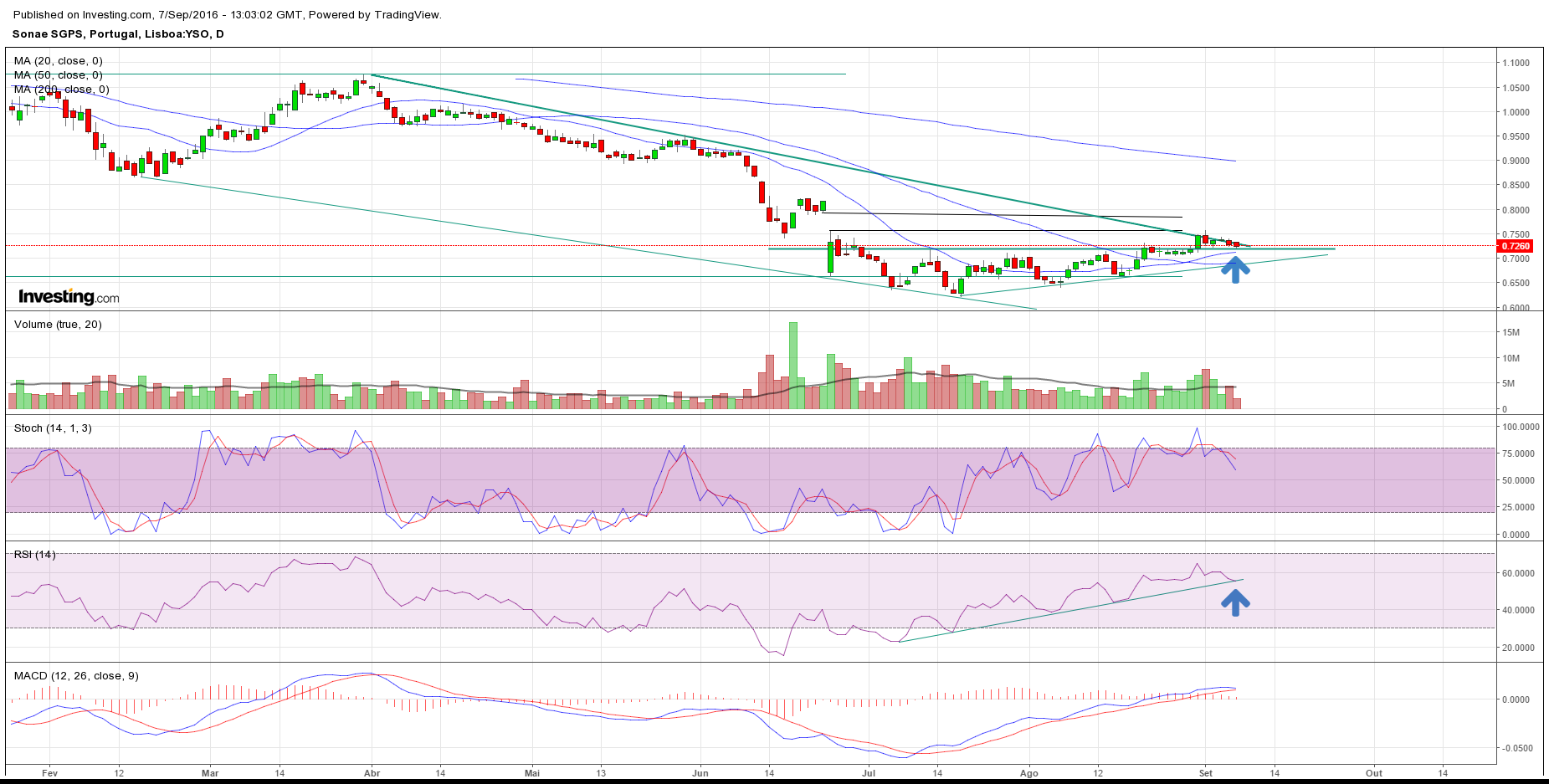Click the 1.1000 price axis label
The height and width of the screenshot is (784, 1549).
click(x=1516, y=63)
